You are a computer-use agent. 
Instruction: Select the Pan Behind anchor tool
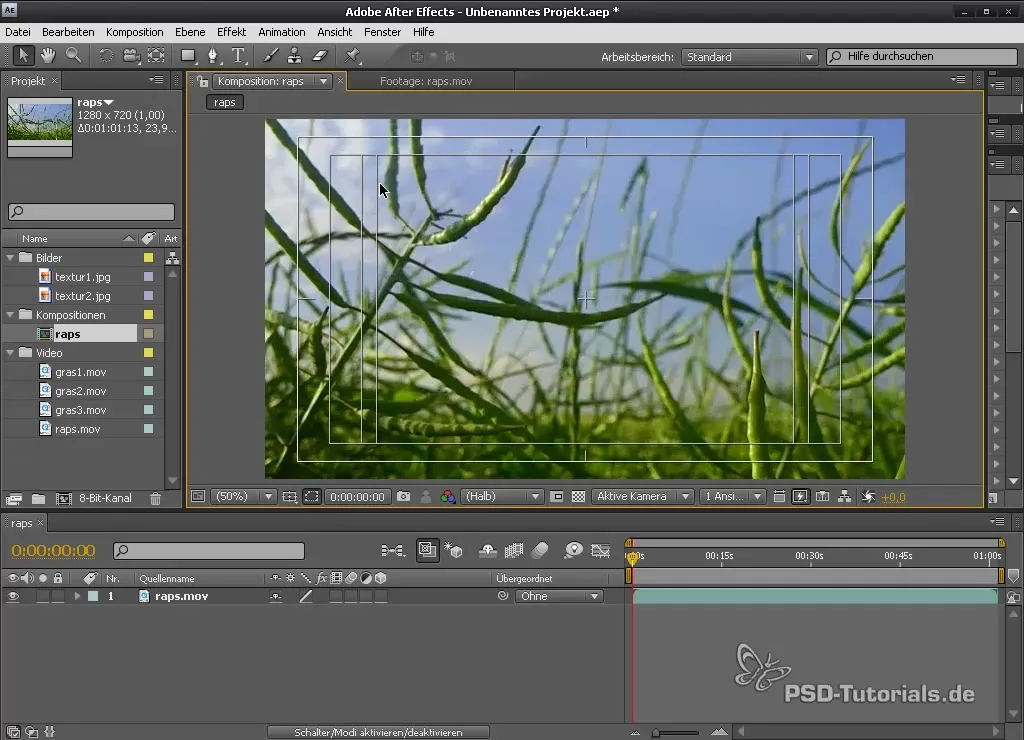(x=157, y=56)
